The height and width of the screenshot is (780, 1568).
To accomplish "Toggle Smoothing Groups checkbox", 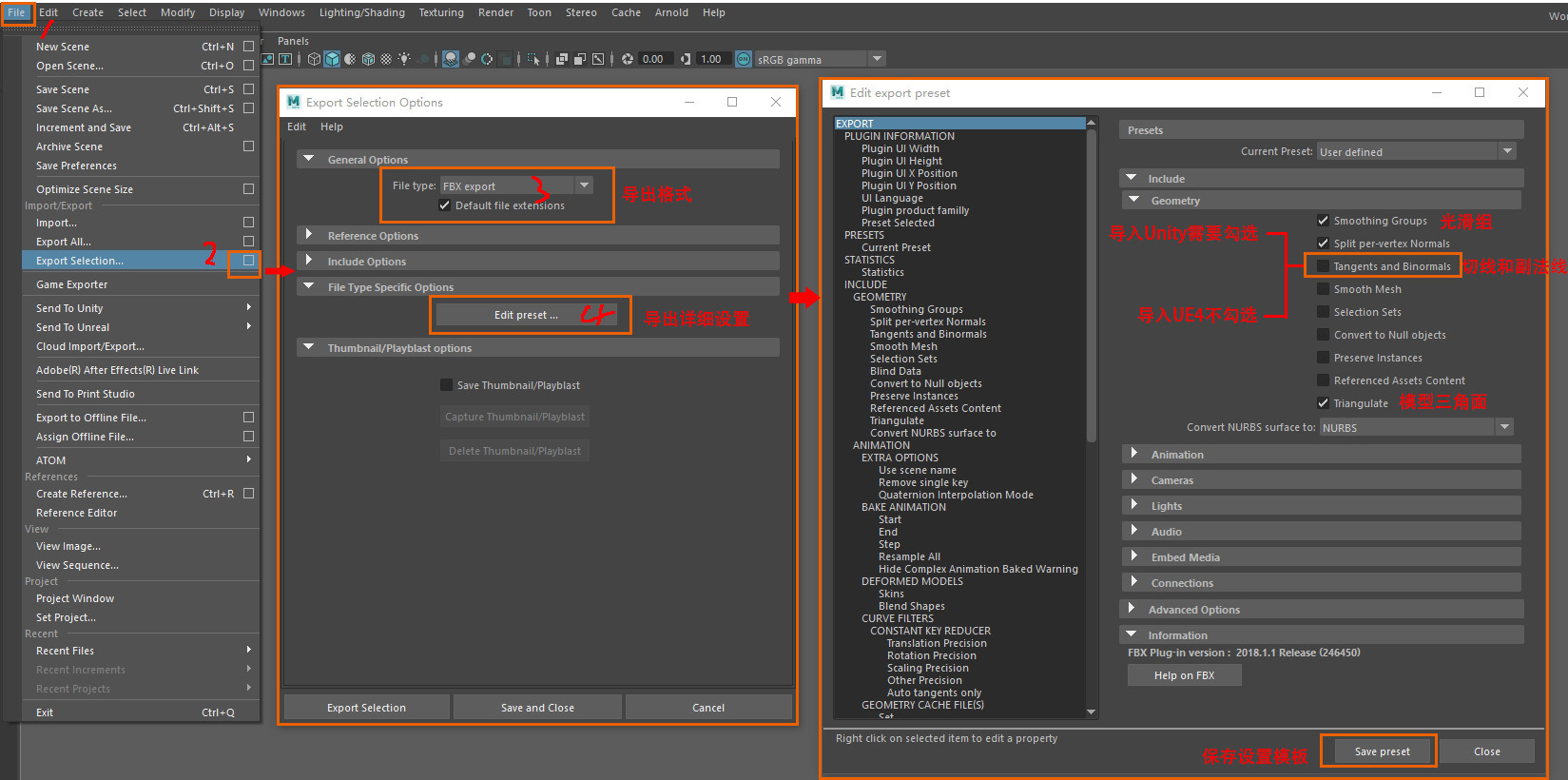I will [1323, 220].
